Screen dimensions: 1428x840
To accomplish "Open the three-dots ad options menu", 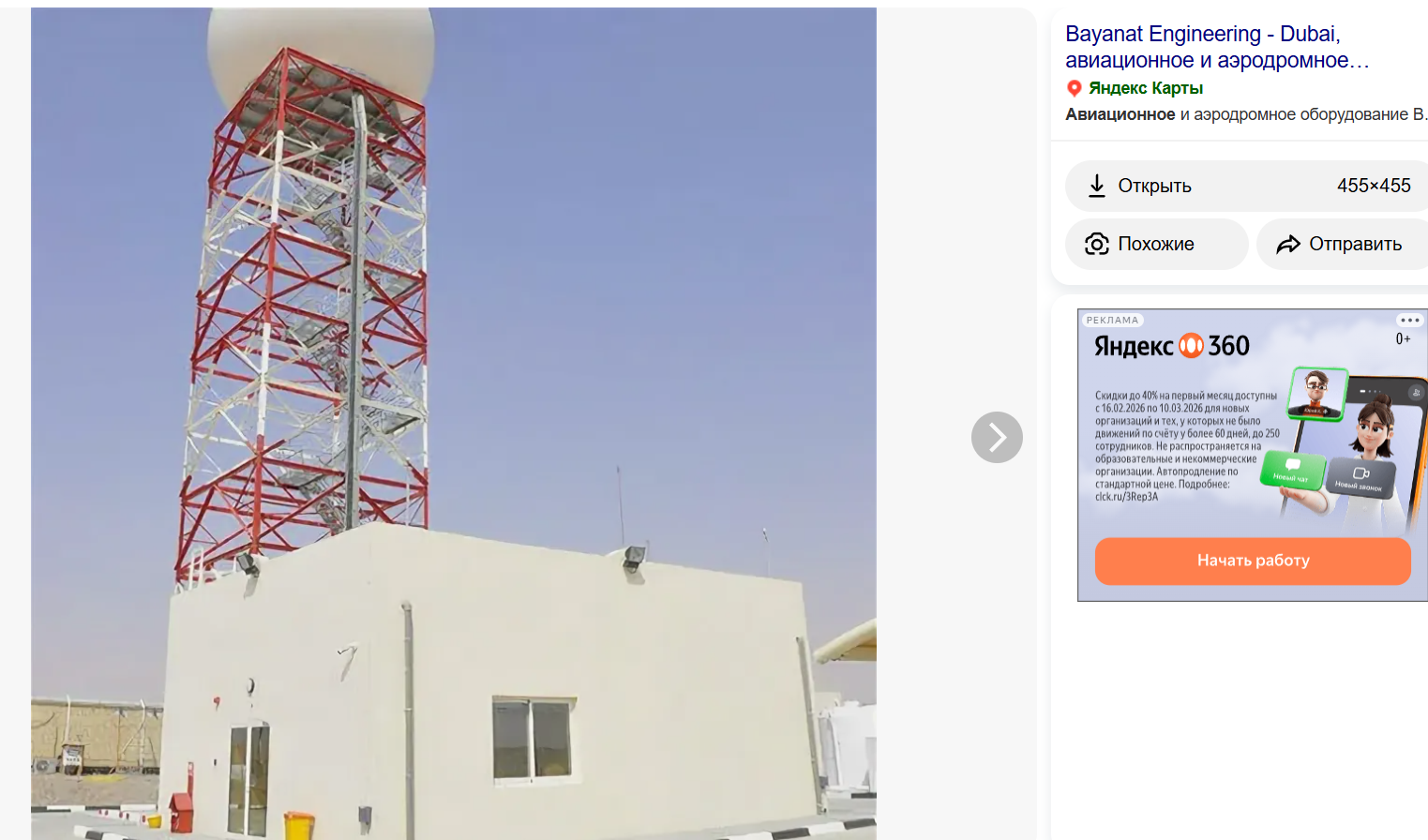I will coord(1409,321).
